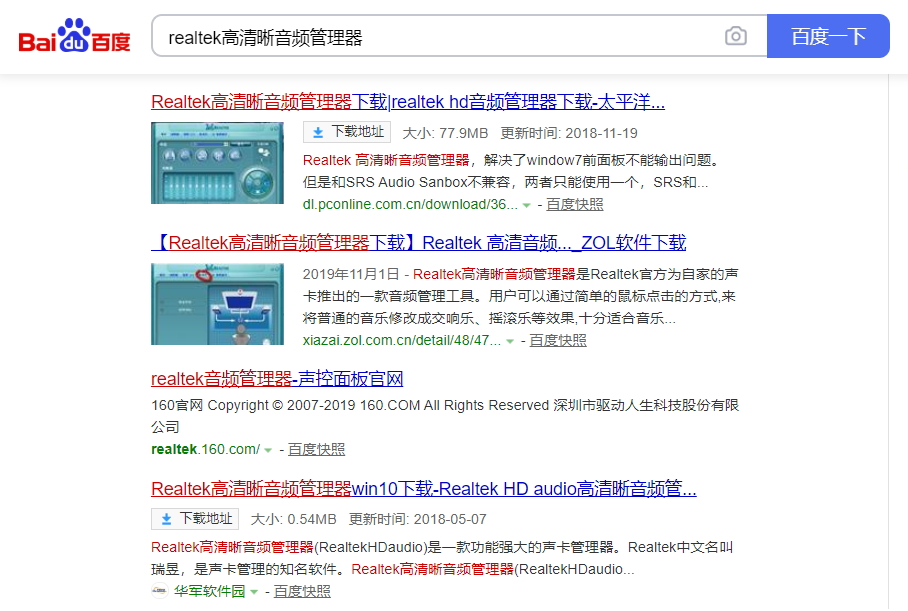Click the text 更新时间: 2018-11-19
Viewport: 908px width, 611px height.
[569, 133]
